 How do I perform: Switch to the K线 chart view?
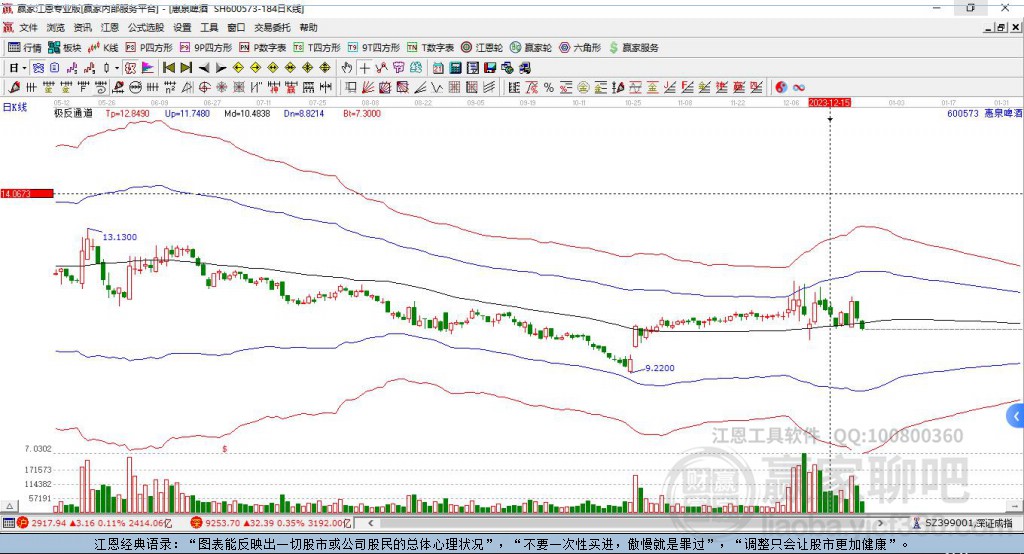(103, 48)
